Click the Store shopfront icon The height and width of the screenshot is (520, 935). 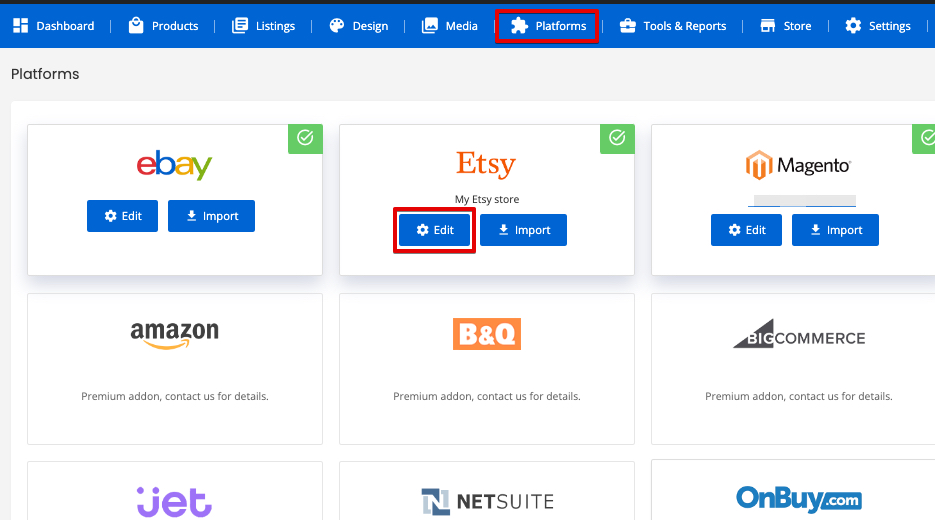coord(767,26)
